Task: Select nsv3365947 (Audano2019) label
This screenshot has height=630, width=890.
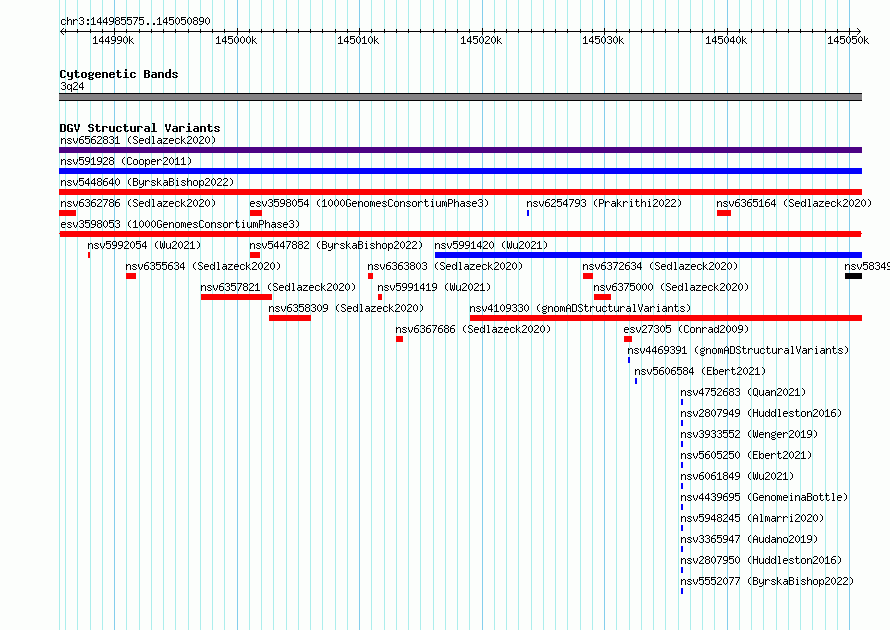Action: (749, 539)
